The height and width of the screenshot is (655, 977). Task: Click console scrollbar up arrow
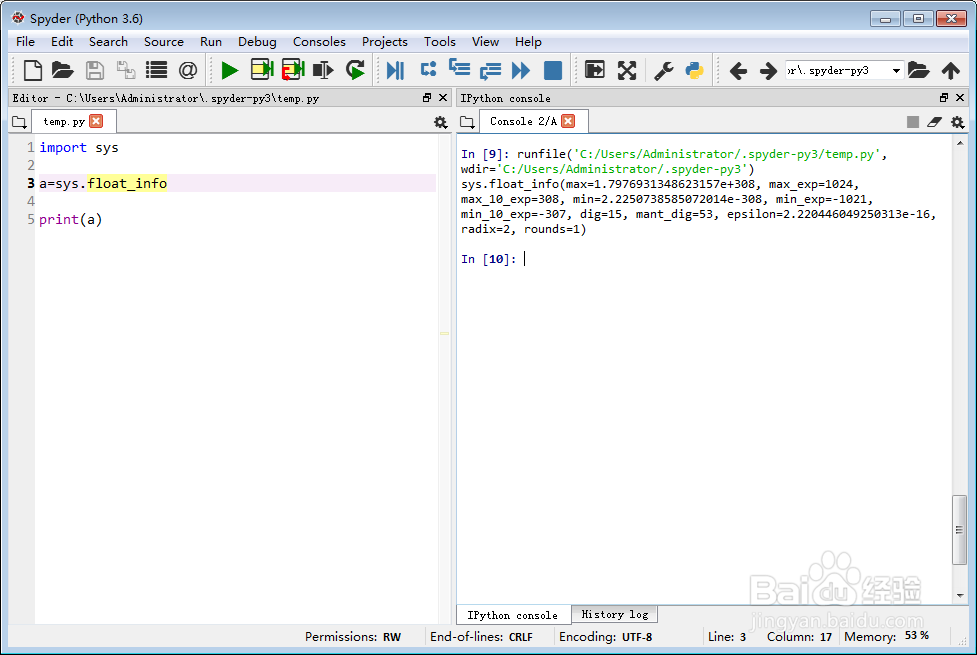(x=960, y=143)
